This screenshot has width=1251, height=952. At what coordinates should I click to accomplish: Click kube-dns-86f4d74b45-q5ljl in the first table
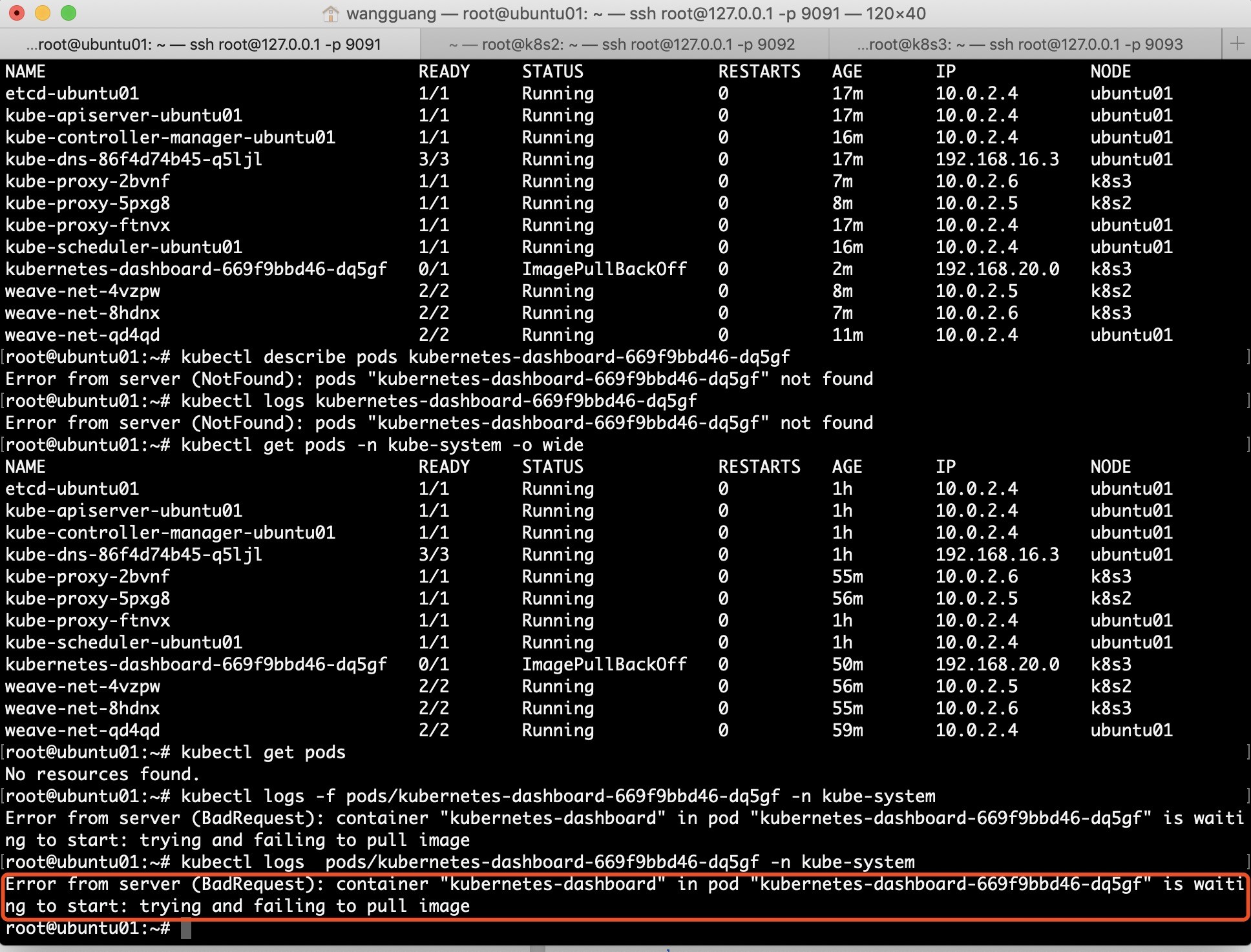point(134,160)
